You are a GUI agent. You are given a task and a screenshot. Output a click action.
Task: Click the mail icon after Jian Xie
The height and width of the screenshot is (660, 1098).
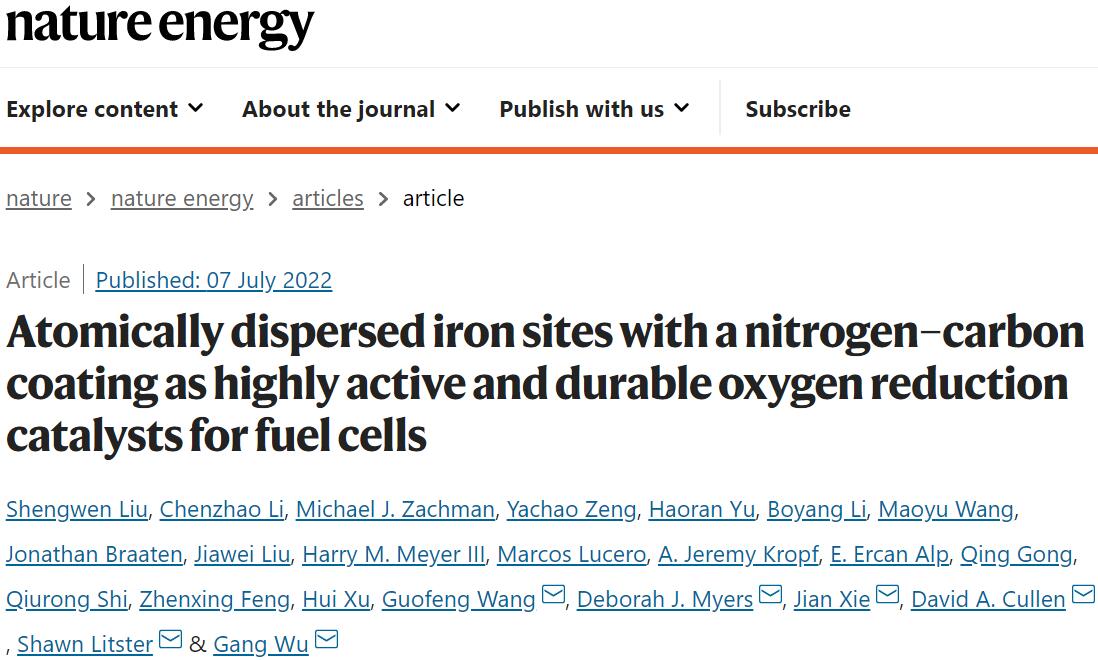[x=887, y=597]
